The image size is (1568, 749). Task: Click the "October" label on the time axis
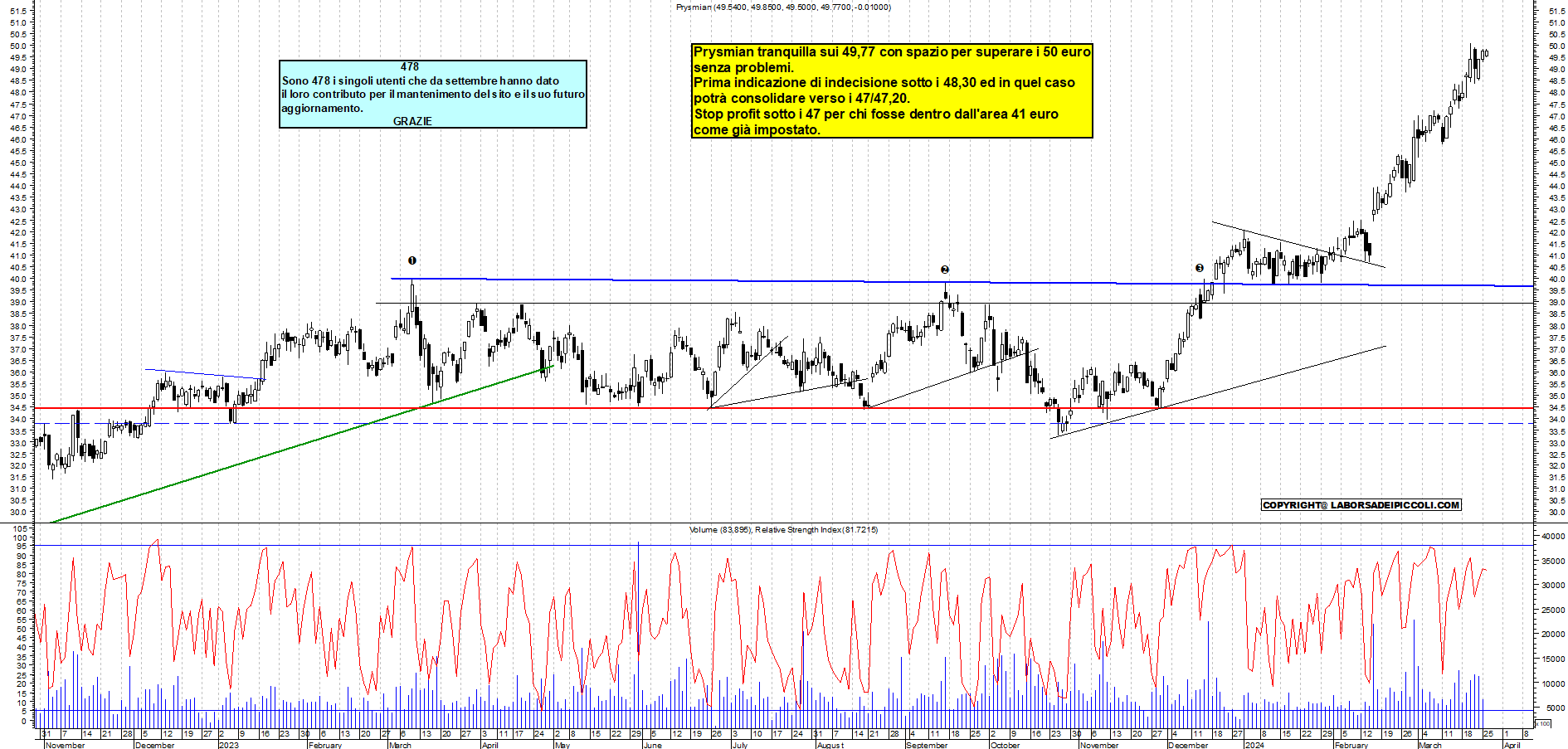(1005, 745)
